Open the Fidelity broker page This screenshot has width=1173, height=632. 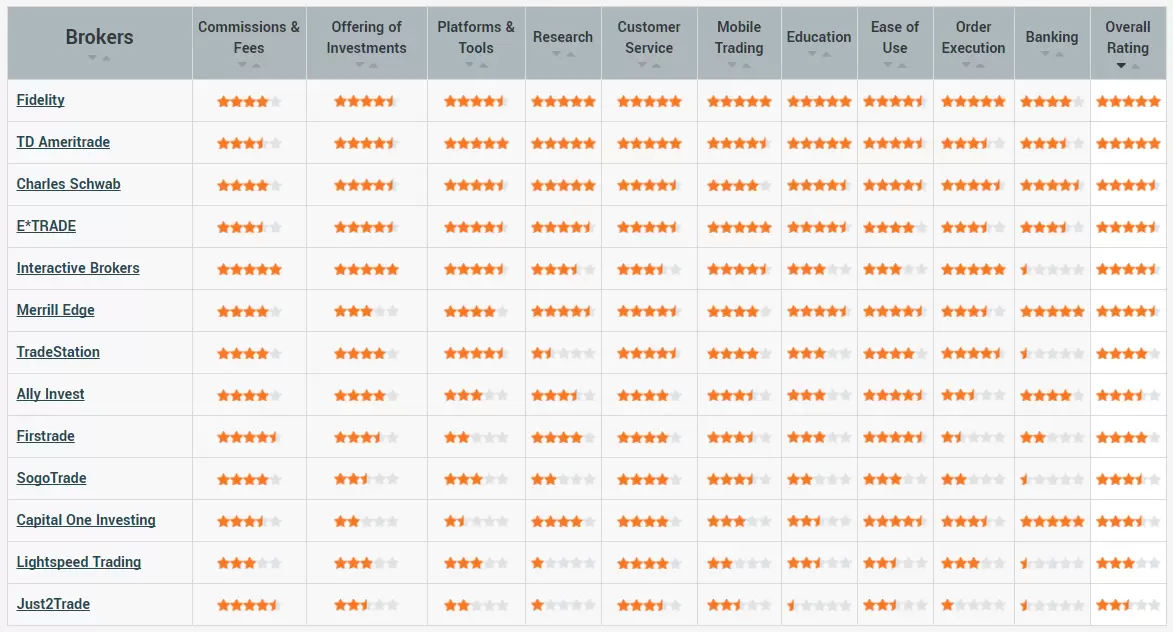coord(40,100)
